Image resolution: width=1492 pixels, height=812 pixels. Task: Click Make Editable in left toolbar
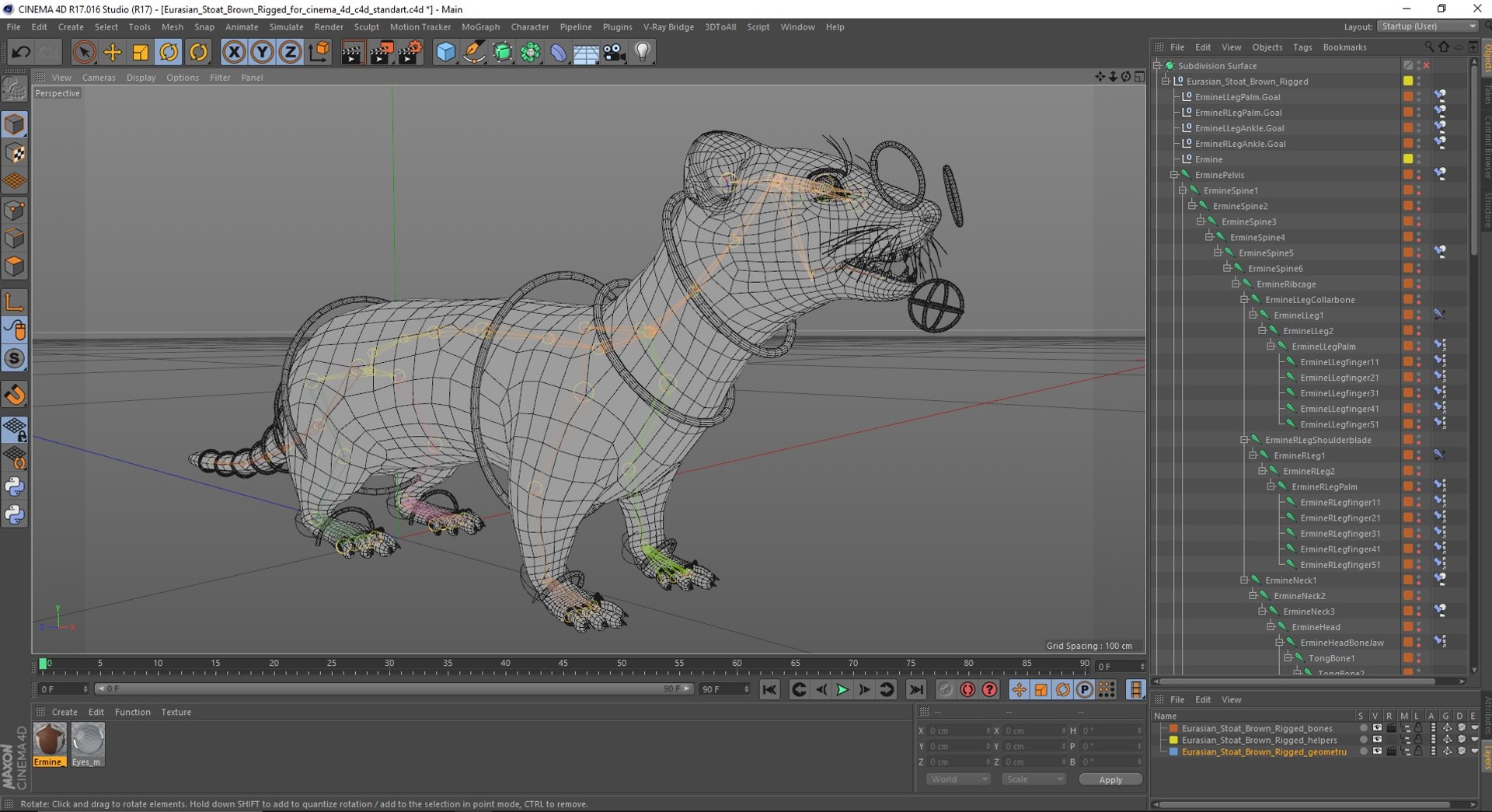tap(14, 89)
